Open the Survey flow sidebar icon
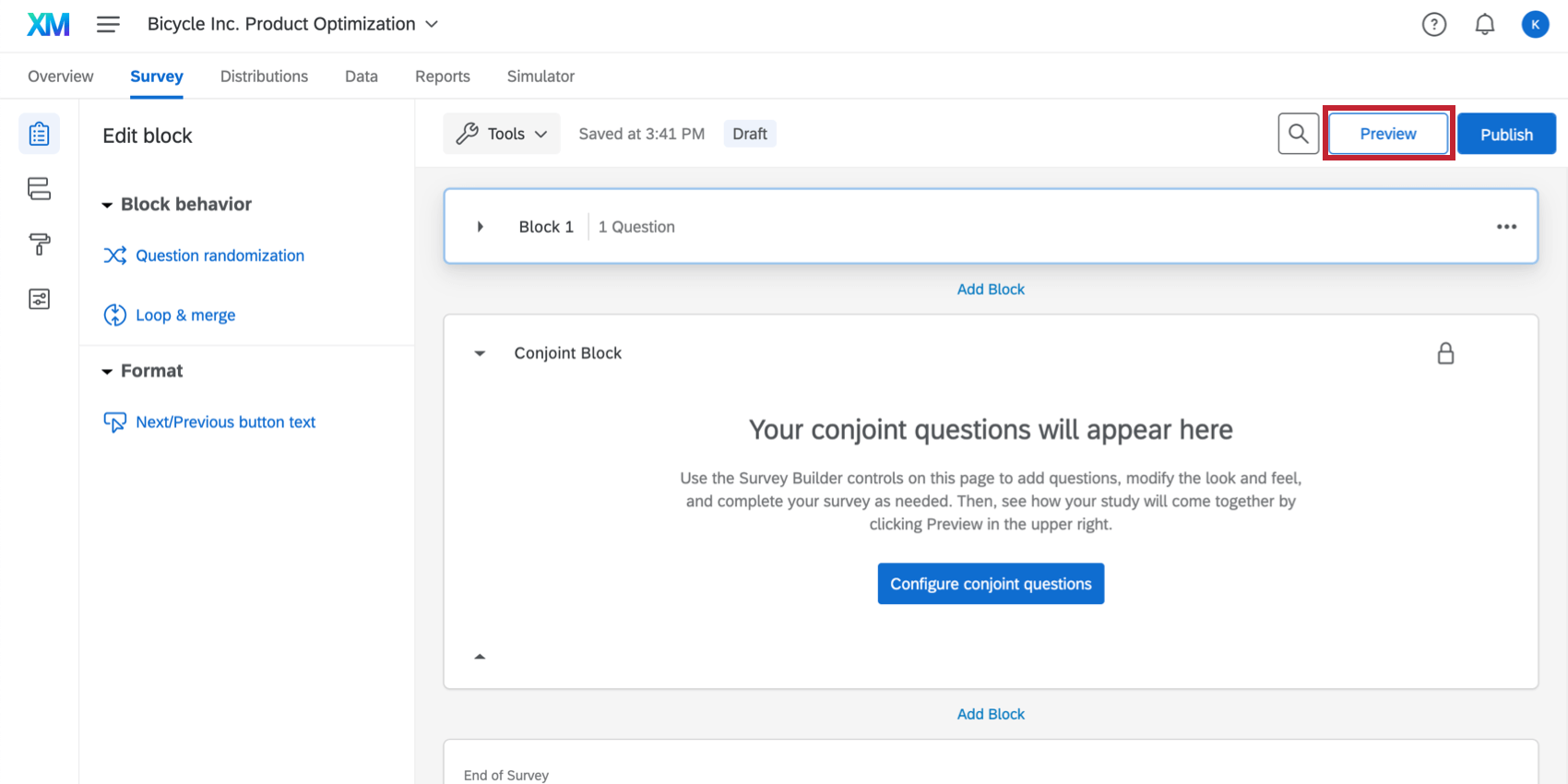The image size is (1568, 784). click(x=39, y=189)
